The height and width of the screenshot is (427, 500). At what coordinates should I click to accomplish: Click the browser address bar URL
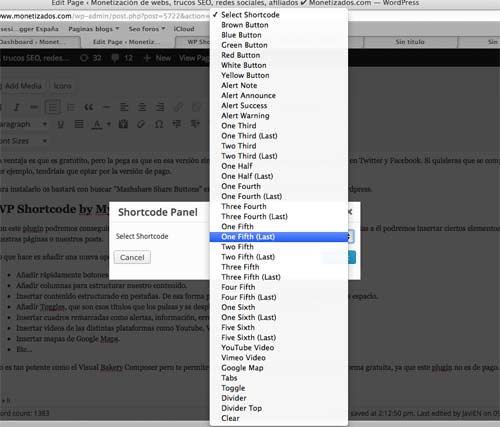coord(105,16)
